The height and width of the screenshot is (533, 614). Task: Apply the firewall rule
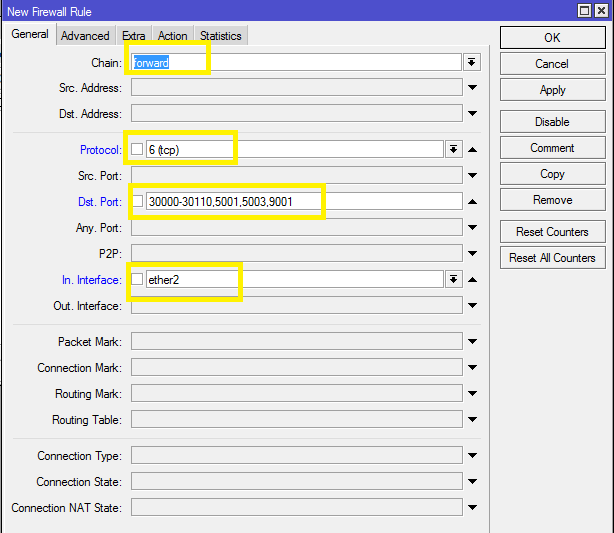[x=553, y=90]
